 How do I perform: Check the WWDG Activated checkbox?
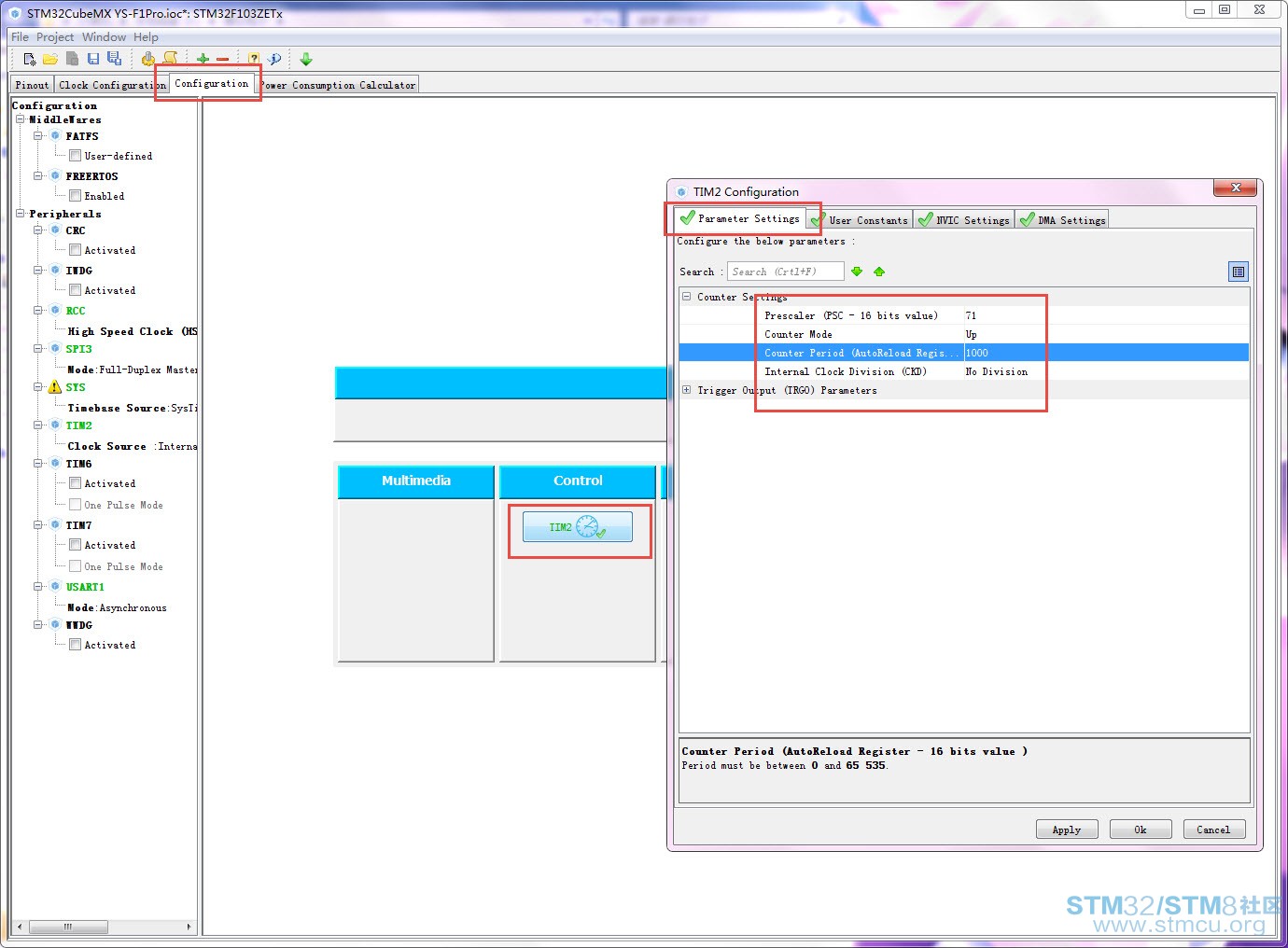pos(76,645)
